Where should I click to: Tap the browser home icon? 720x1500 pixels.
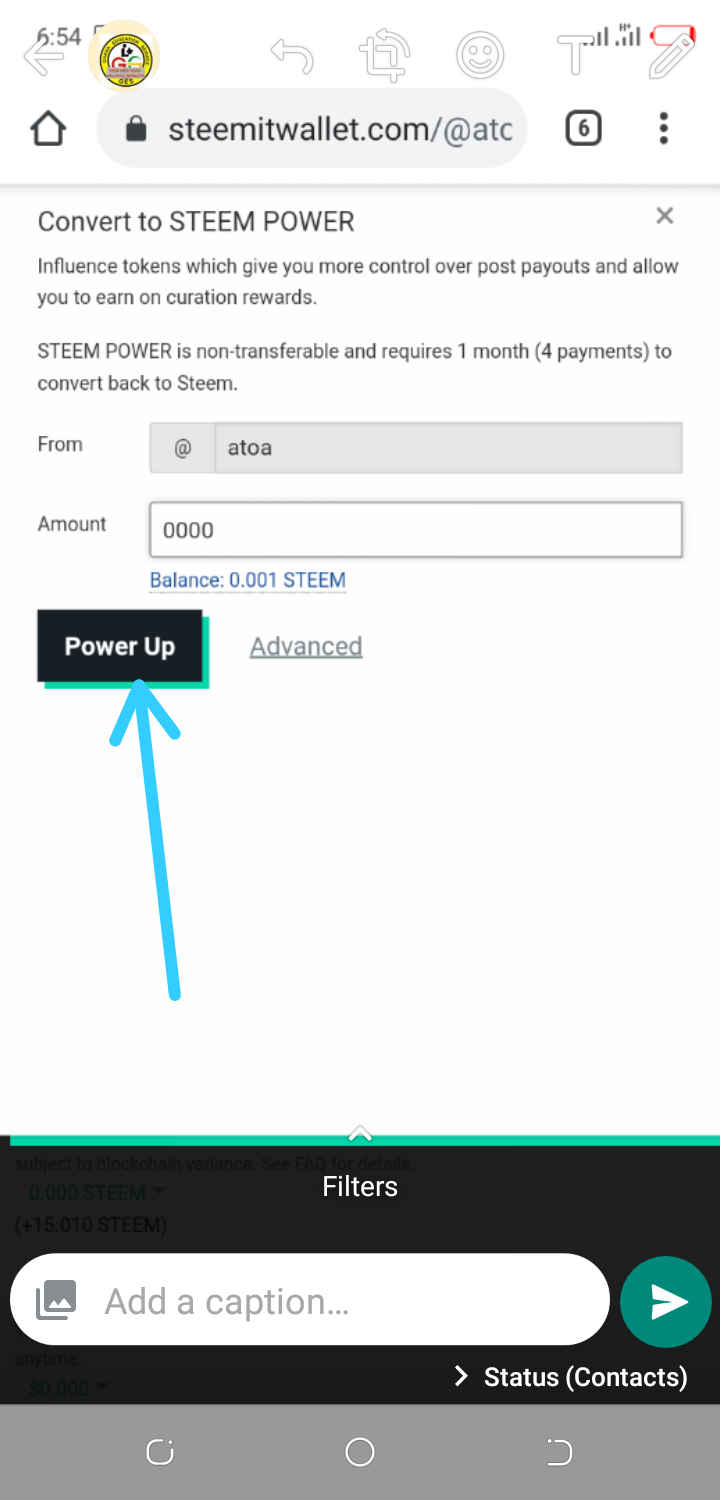(x=48, y=129)
